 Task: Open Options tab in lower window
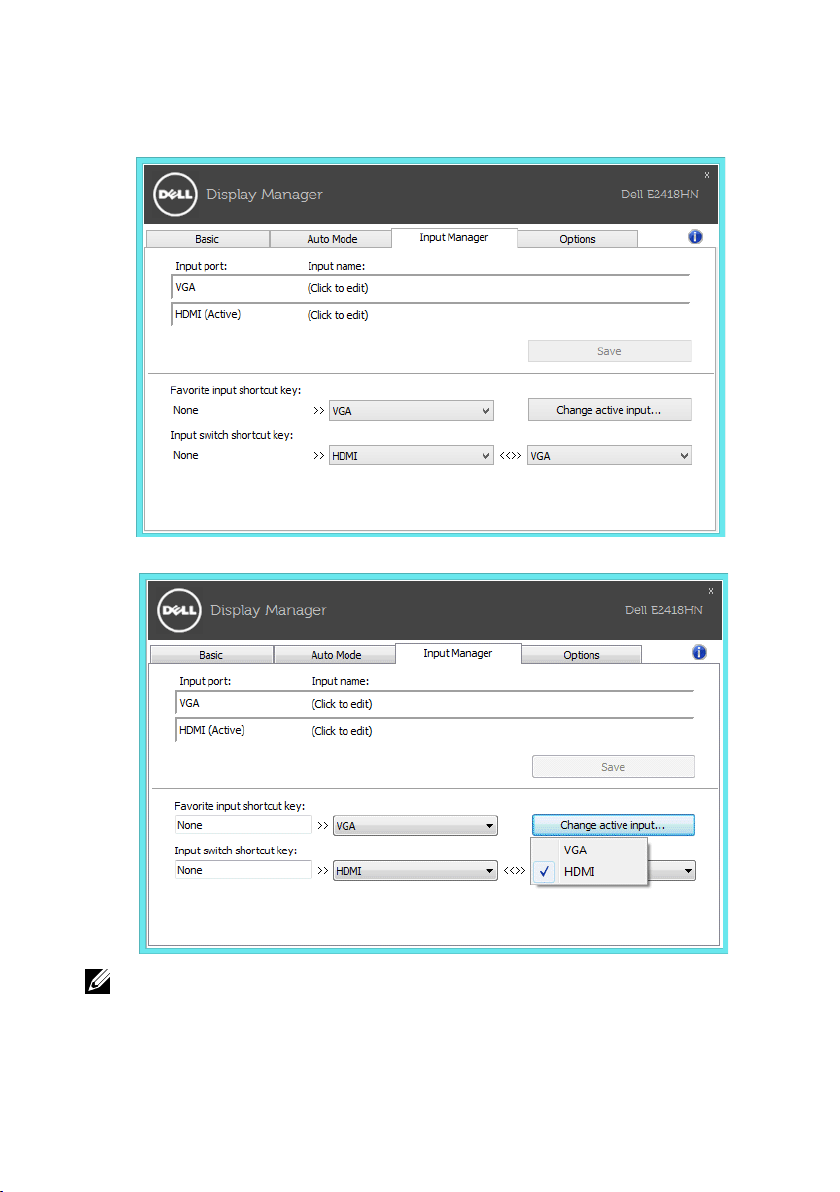click(x=581, y=655)
